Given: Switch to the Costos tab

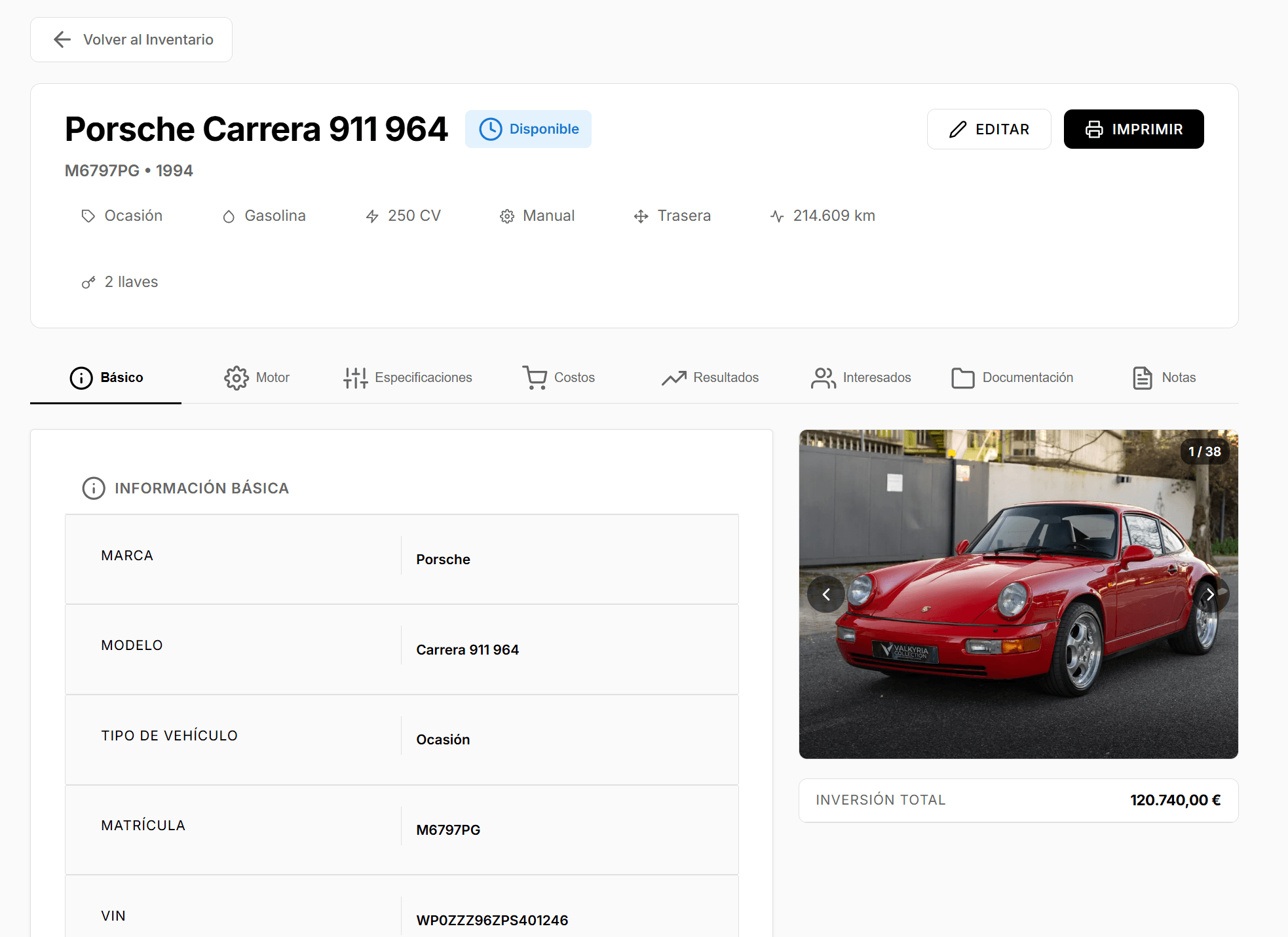Looking at the screenshot, I should pos(559,378).
